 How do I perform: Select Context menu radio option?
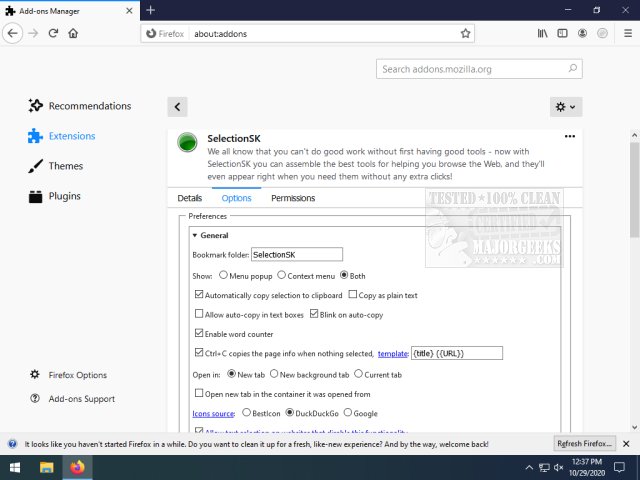pos(281,275)
